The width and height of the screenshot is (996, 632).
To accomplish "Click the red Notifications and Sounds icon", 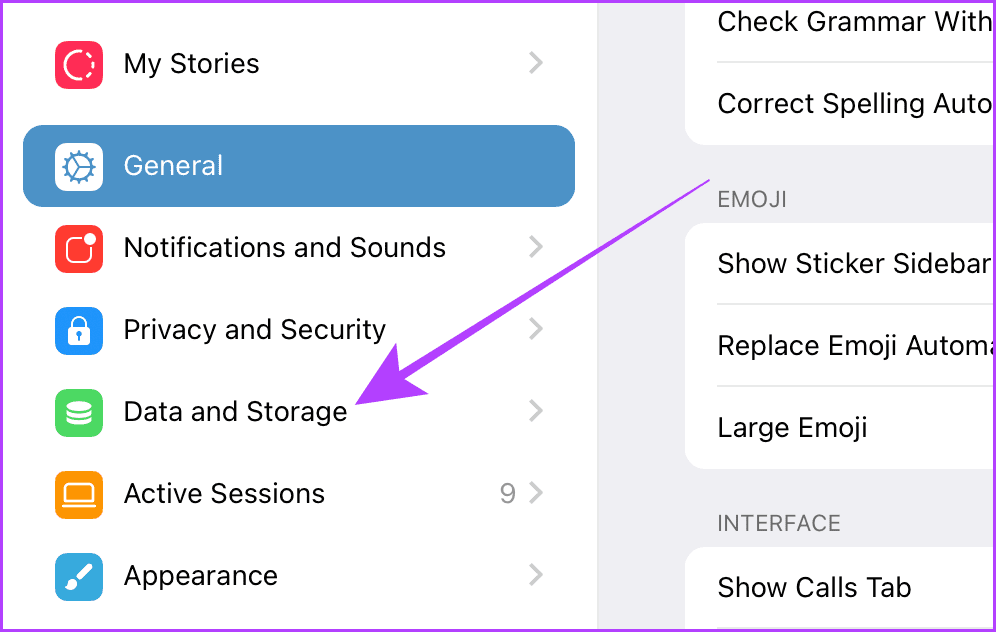I will click(x=79, y=248).
